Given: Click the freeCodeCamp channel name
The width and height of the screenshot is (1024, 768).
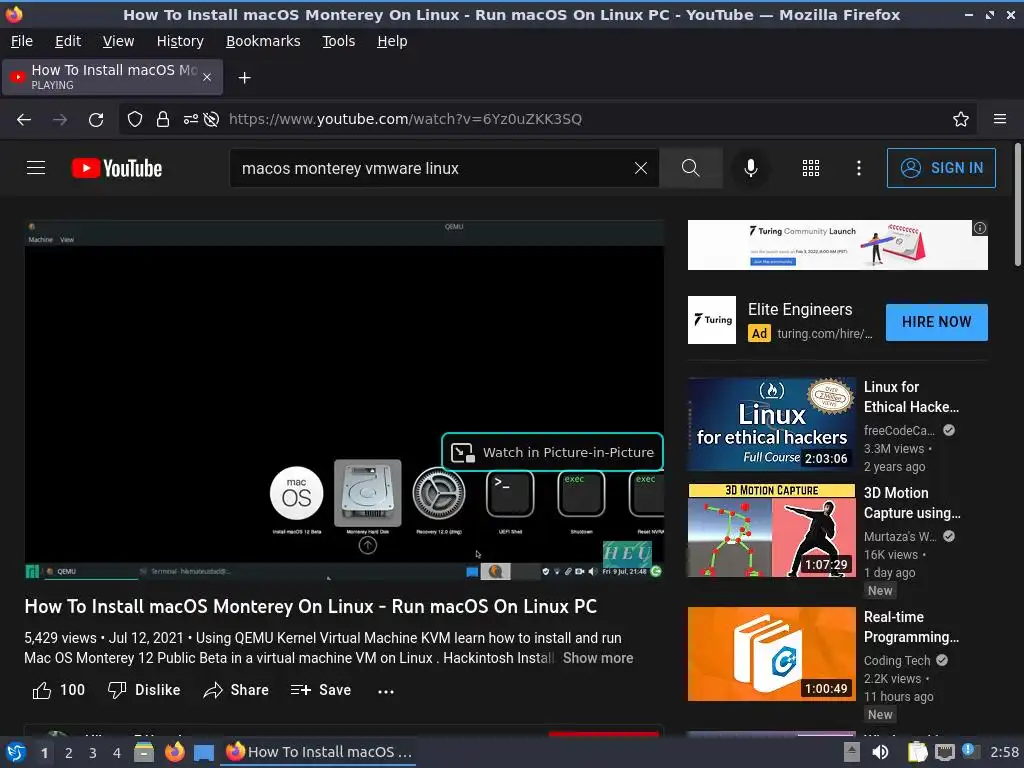Looking at the screenshot, I should point(899,430).
